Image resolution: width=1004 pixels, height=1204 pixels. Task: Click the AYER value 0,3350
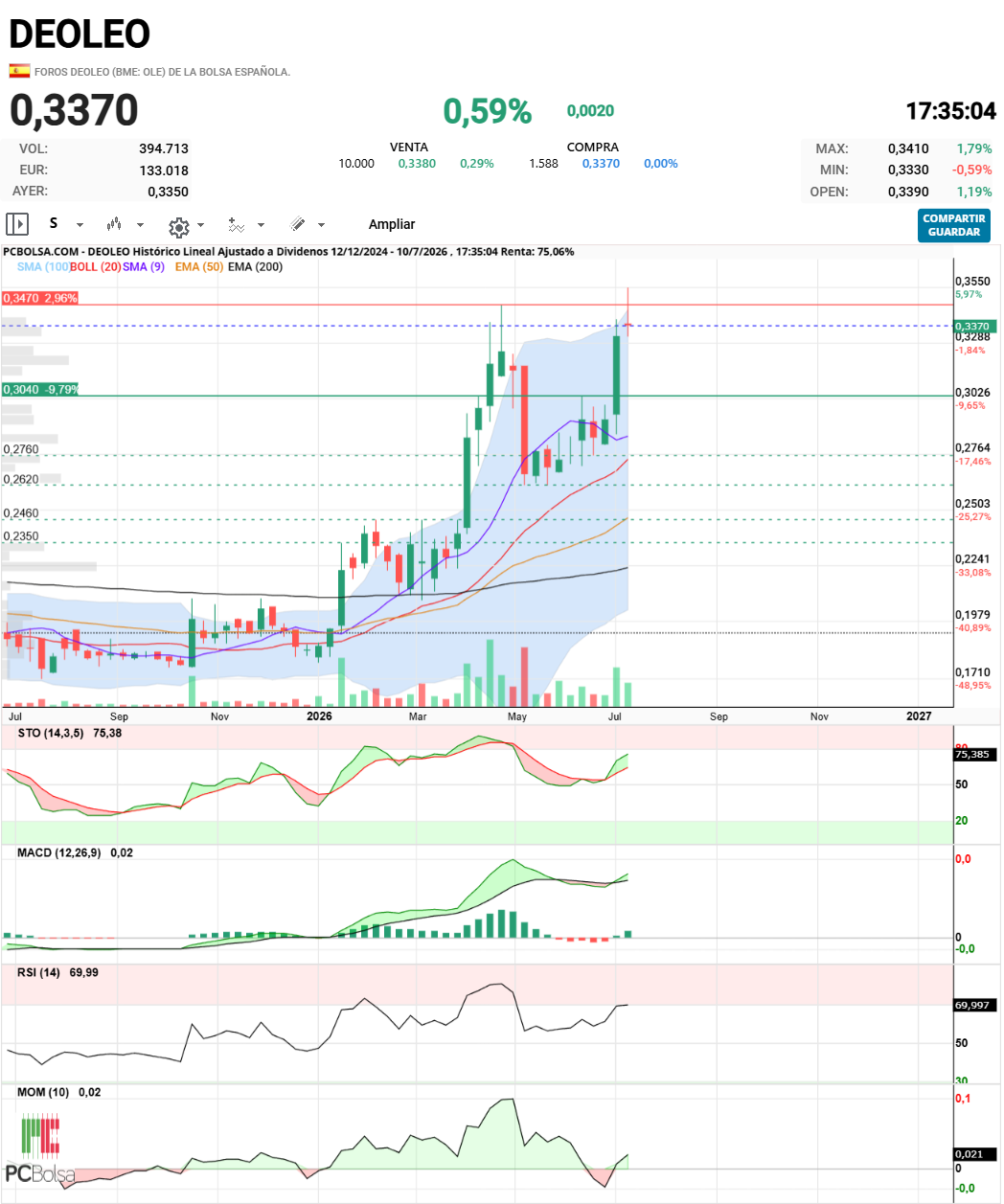click(x=168, y=192)
